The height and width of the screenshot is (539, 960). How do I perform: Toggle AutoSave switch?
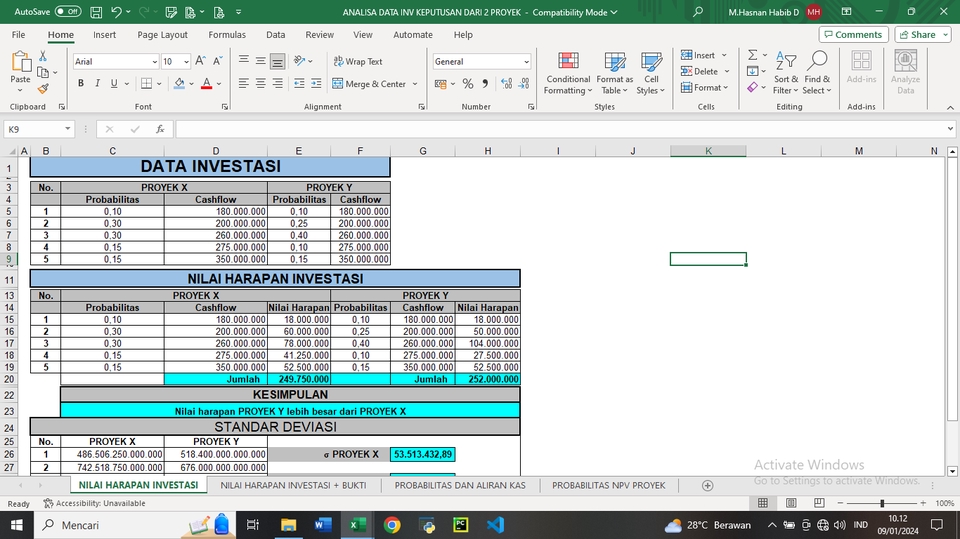click(x=68, y=12)
